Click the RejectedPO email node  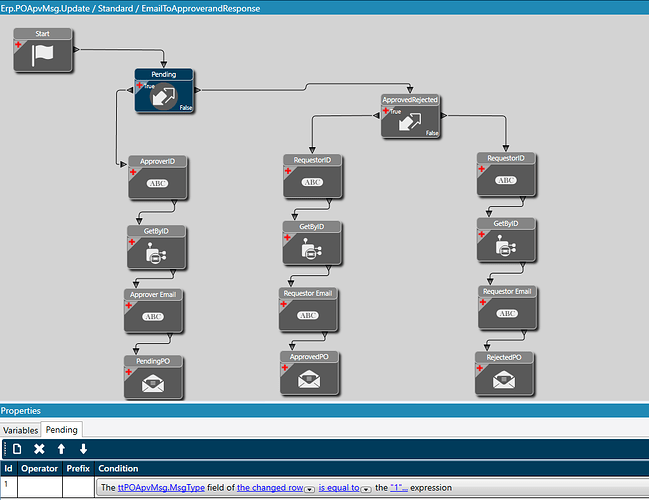tap(505, 373)
